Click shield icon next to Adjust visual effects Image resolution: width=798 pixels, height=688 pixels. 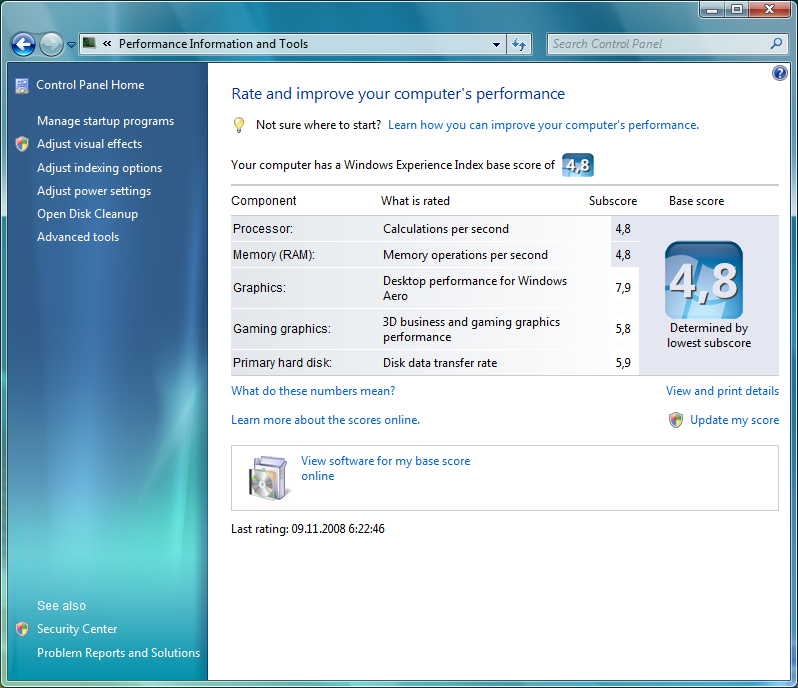[x=22, y=144]
